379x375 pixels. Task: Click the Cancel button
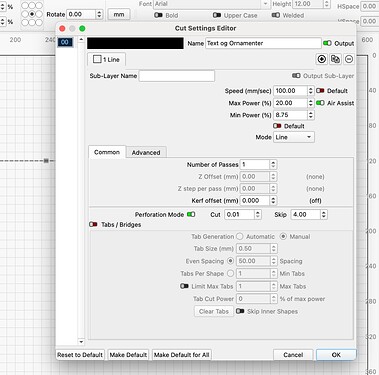click(x=293, y=355)
